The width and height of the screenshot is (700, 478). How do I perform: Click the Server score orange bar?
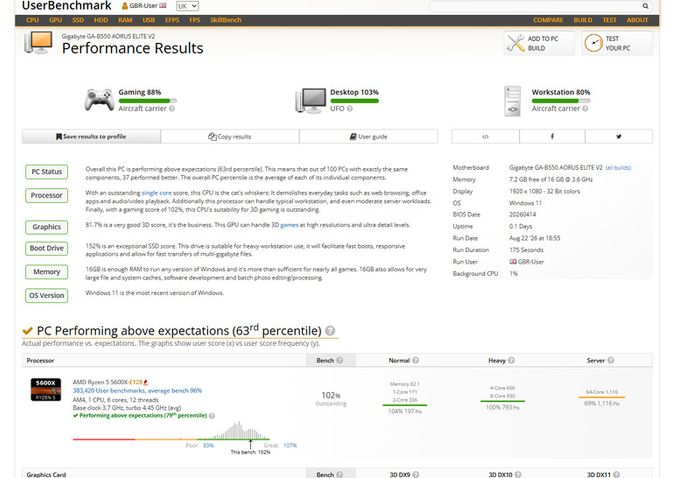point(602,397)
